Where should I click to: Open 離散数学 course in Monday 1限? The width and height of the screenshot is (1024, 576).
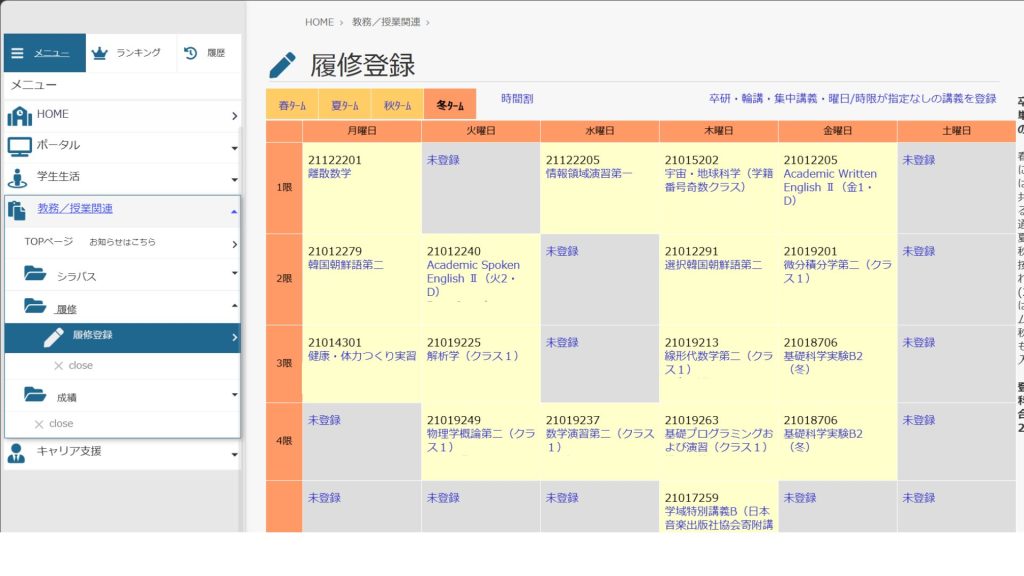[330, 173]
